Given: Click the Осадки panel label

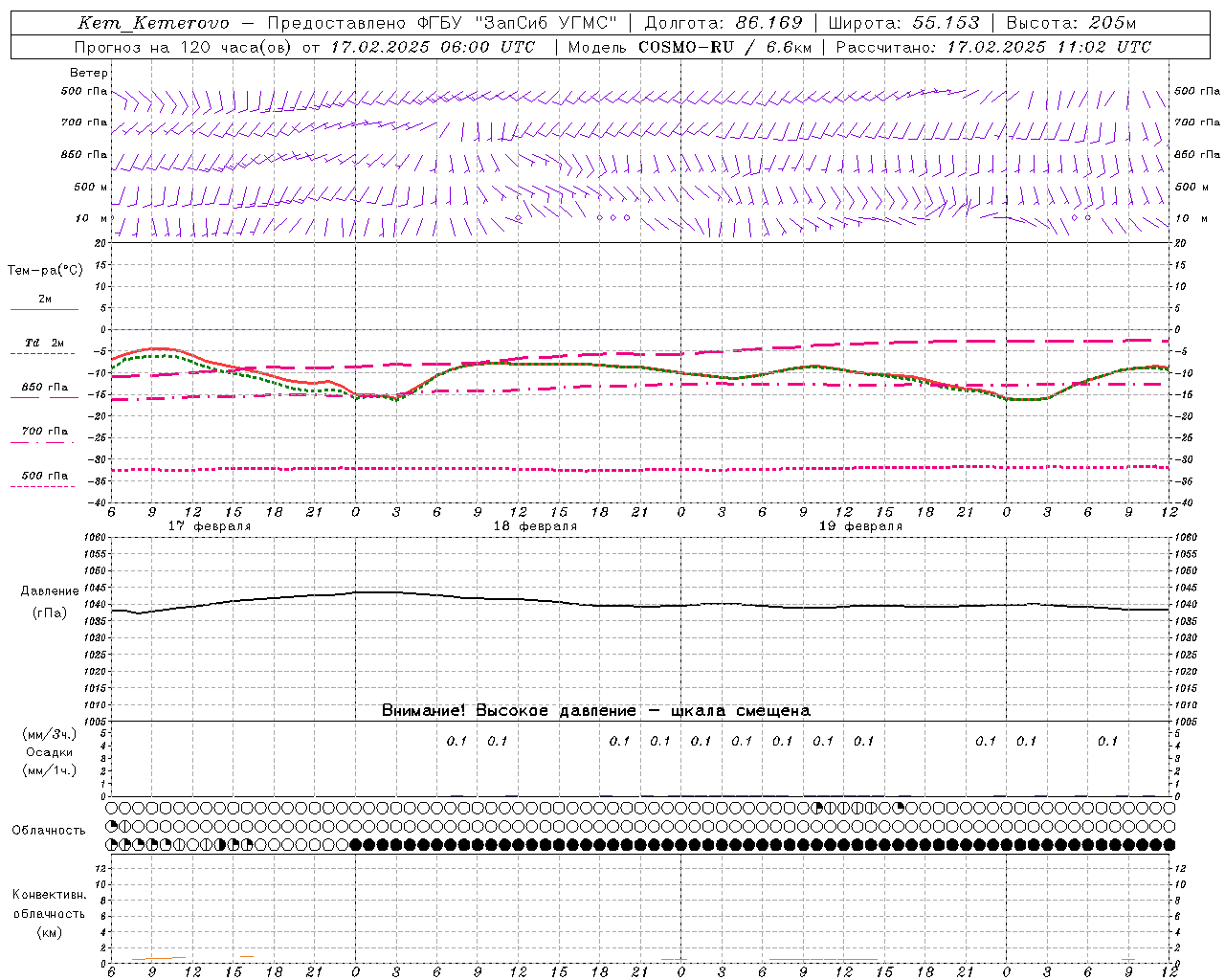Looking at the screenshot, I should [x=50, y=752].
